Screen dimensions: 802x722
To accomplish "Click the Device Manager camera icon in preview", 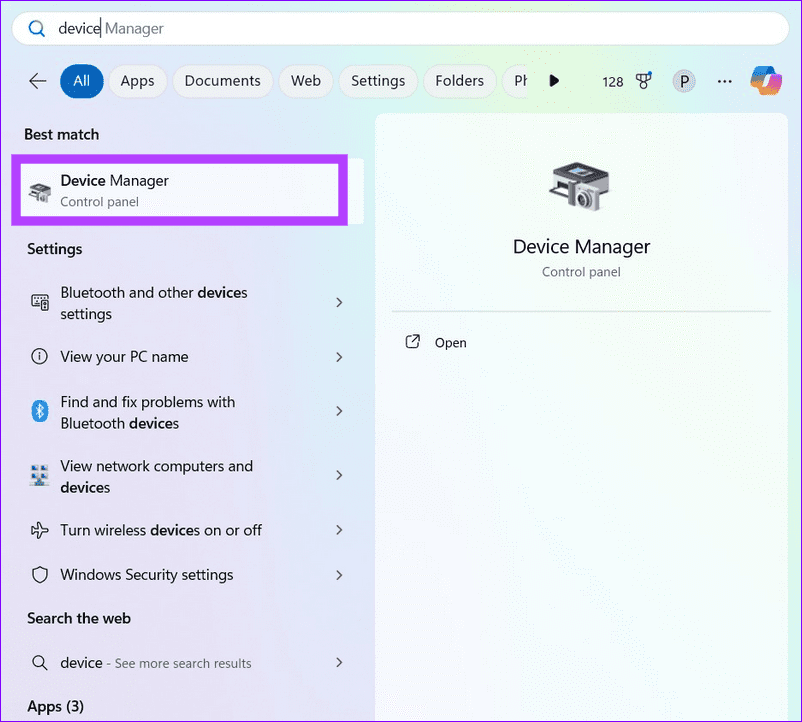I will [581, 185].
